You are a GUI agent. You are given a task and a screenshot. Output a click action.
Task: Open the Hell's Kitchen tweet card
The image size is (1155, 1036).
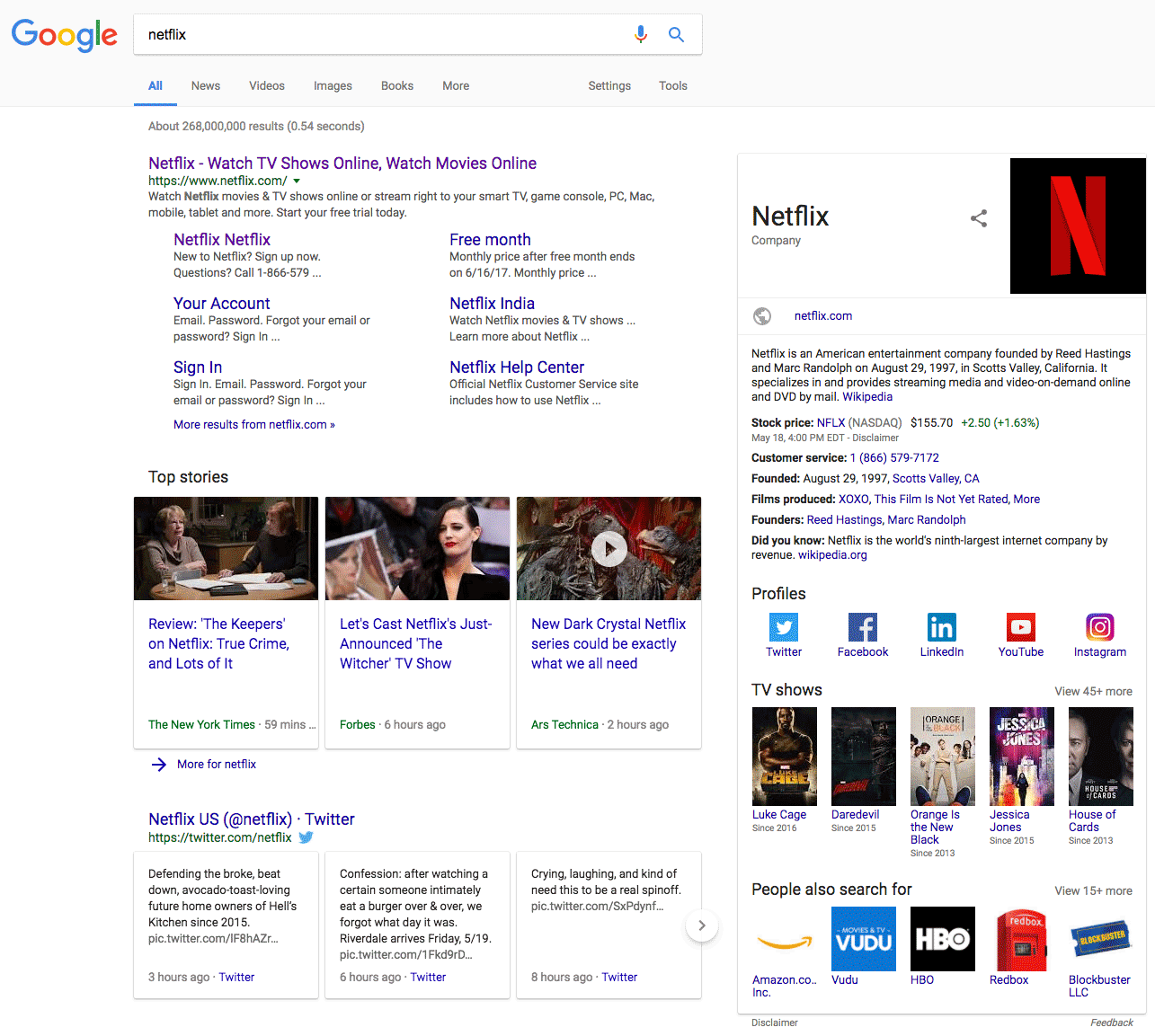(x=227, y=925)
